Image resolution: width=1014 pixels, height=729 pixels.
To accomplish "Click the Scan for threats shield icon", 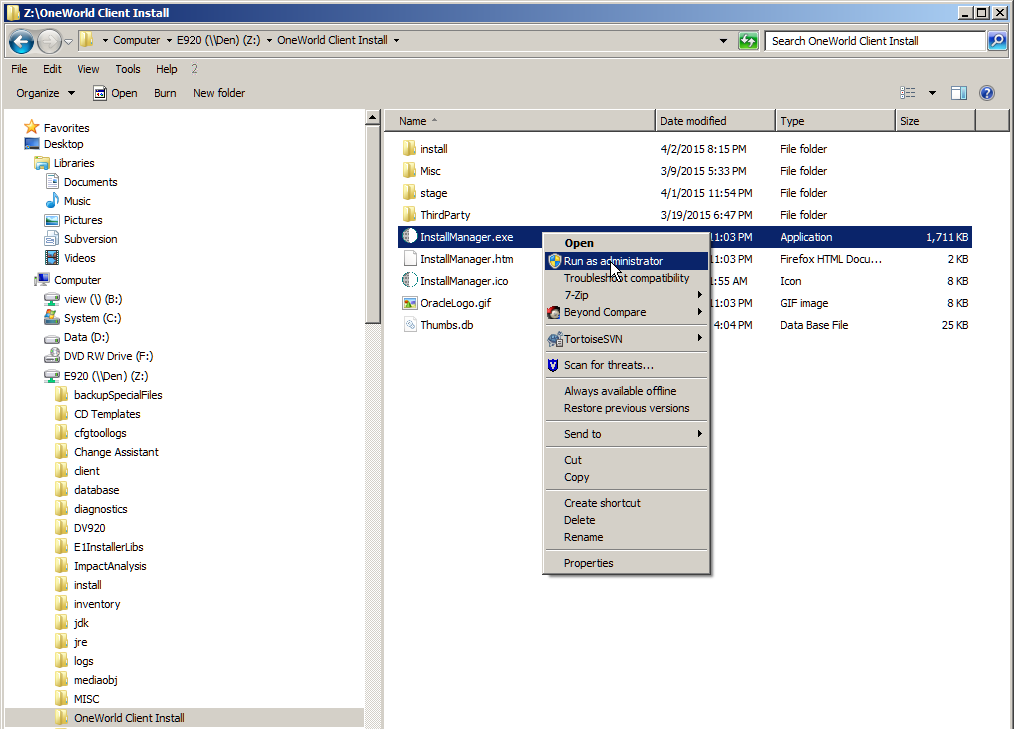I will pyautogui.click(x=553, y=365).
